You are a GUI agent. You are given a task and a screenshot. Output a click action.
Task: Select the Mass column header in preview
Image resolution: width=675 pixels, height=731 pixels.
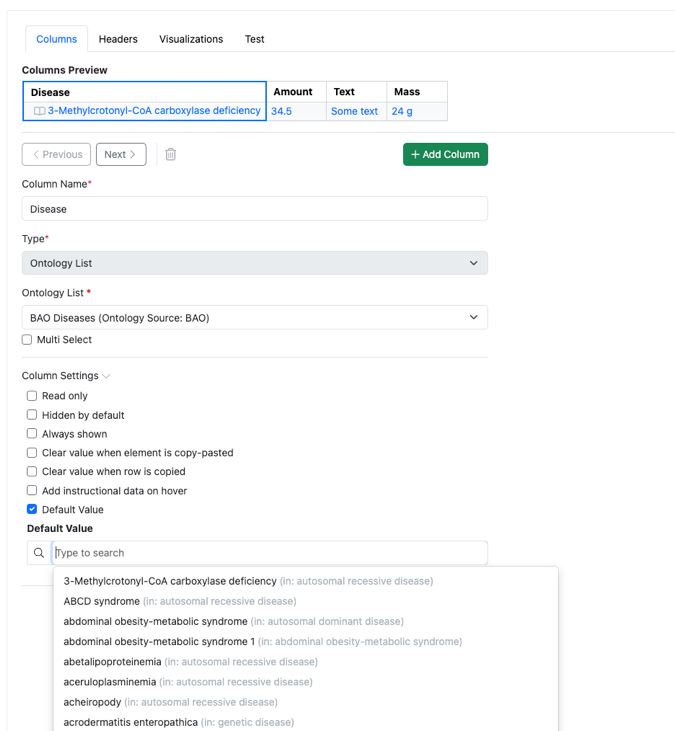[417, 92]
